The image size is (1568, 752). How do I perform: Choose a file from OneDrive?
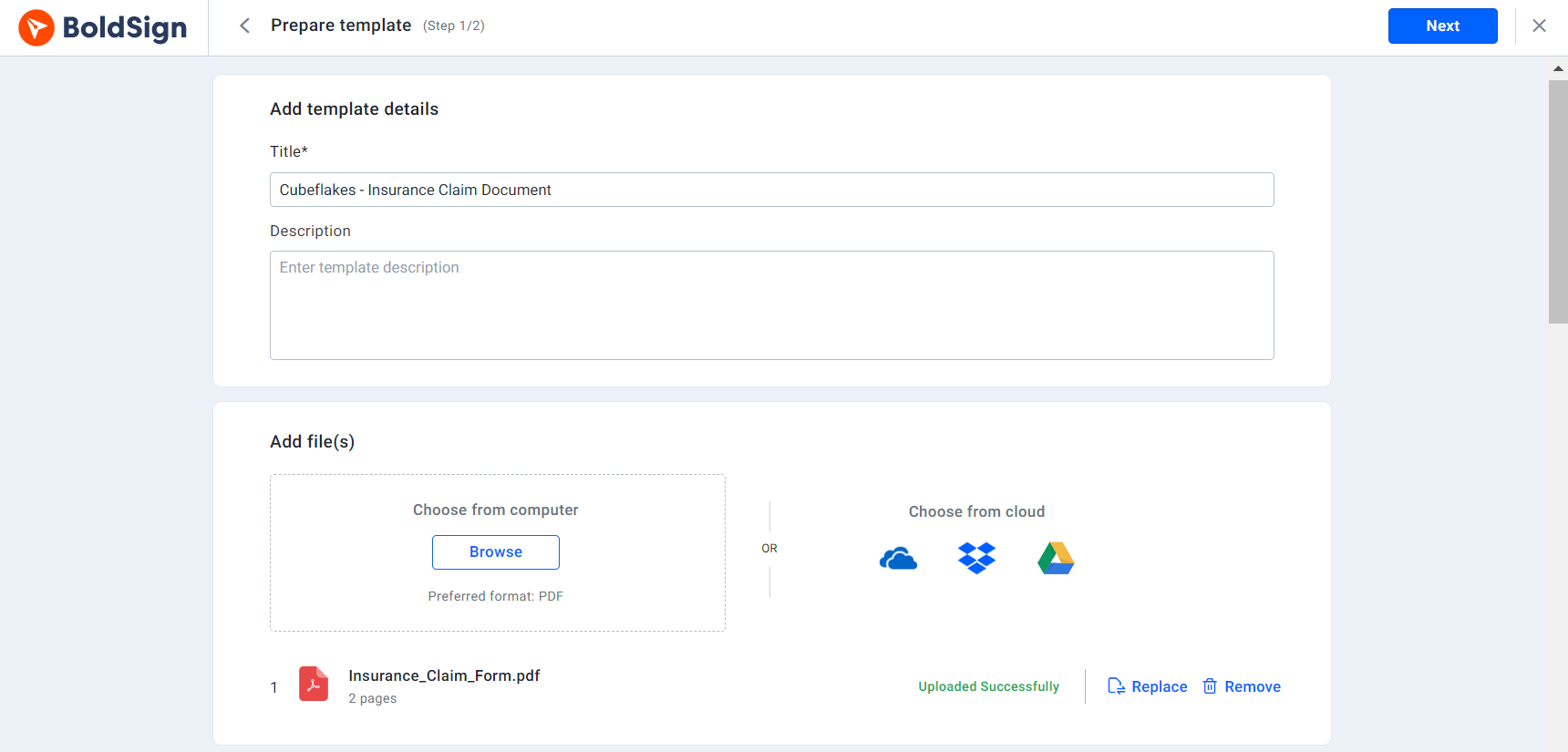(898, 558)
